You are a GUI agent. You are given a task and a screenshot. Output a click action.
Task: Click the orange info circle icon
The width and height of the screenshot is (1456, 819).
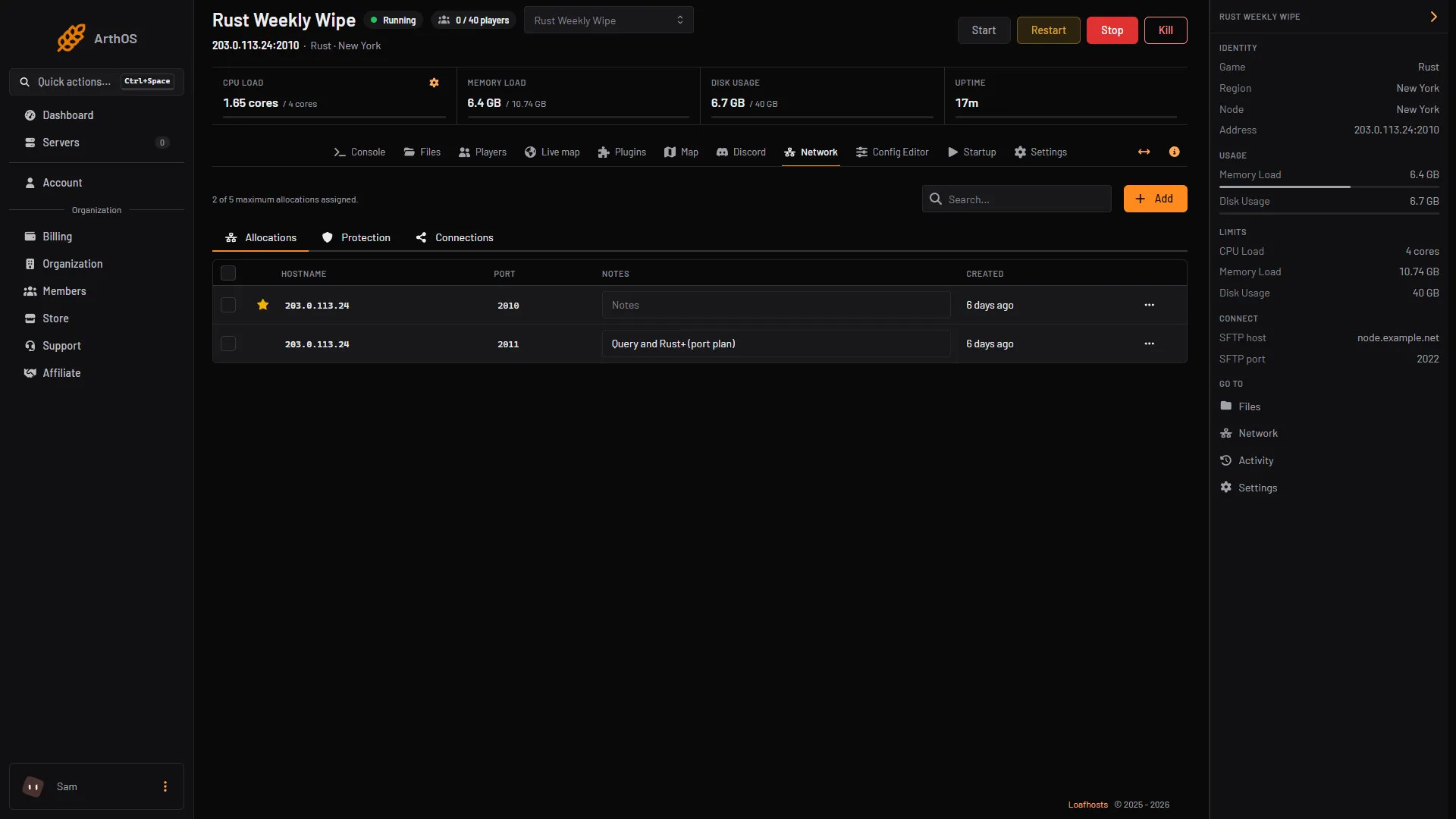pos(1174,152)
